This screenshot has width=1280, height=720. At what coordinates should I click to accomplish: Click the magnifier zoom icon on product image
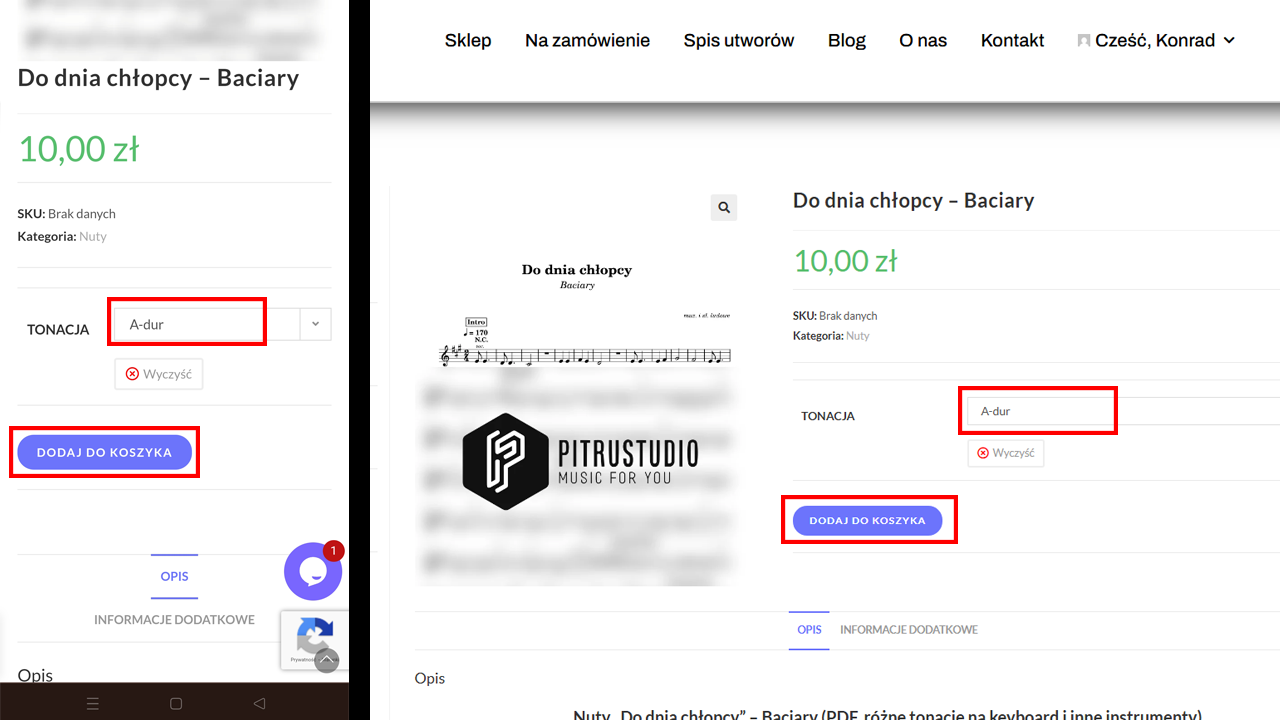click(724, 208)
